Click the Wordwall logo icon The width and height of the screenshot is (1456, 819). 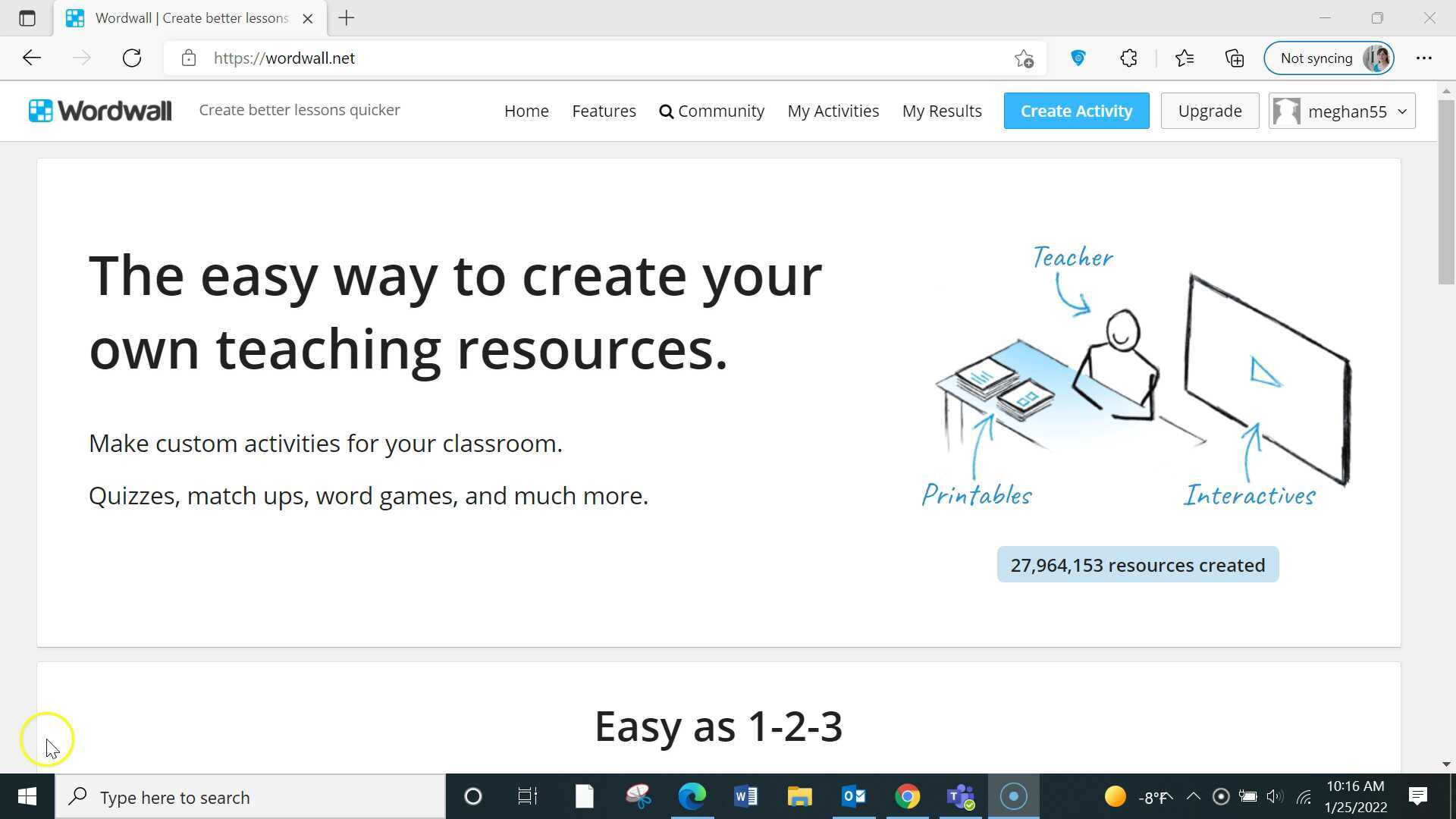click(41, 111)
